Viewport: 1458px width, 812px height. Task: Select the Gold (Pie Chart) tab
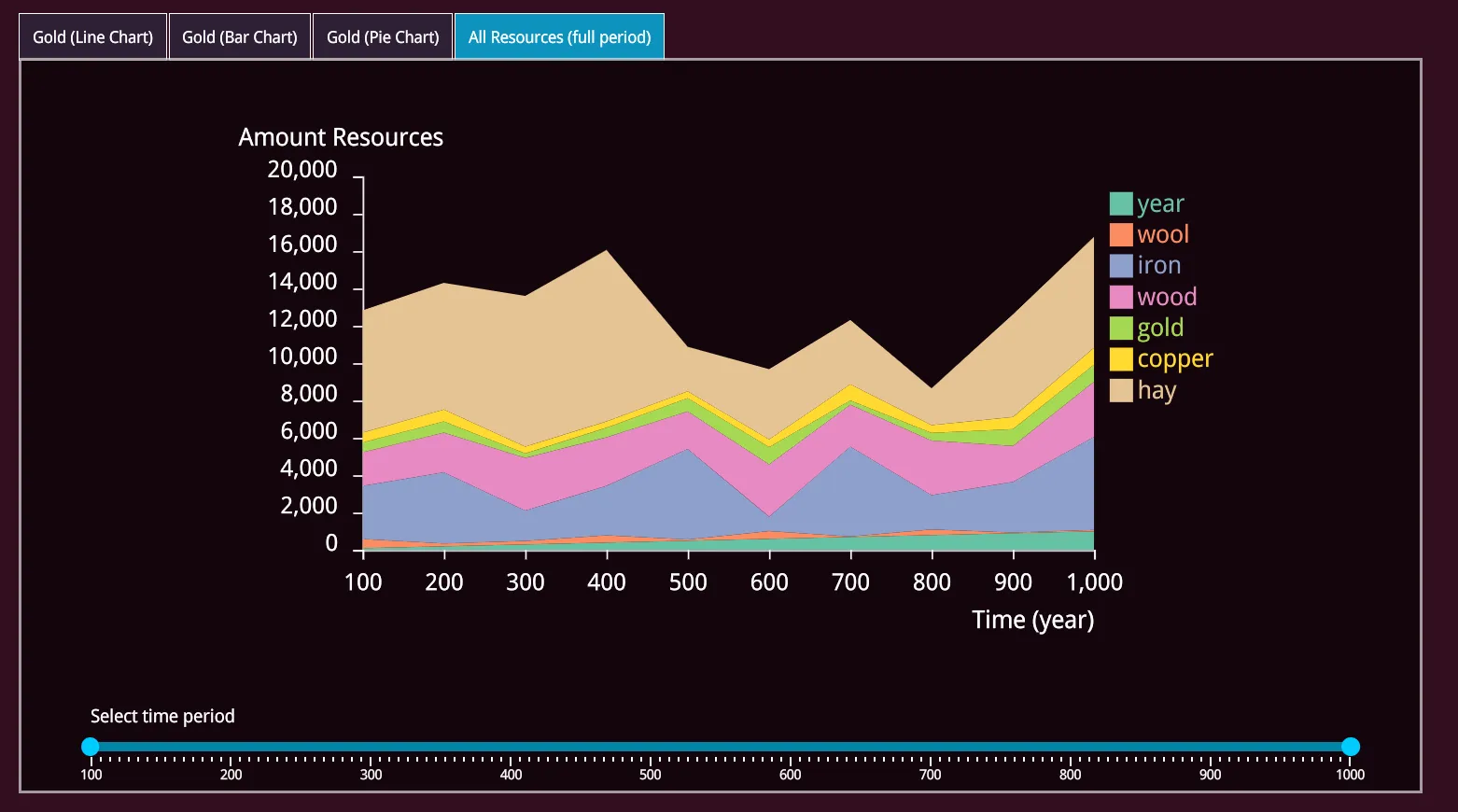383,37
